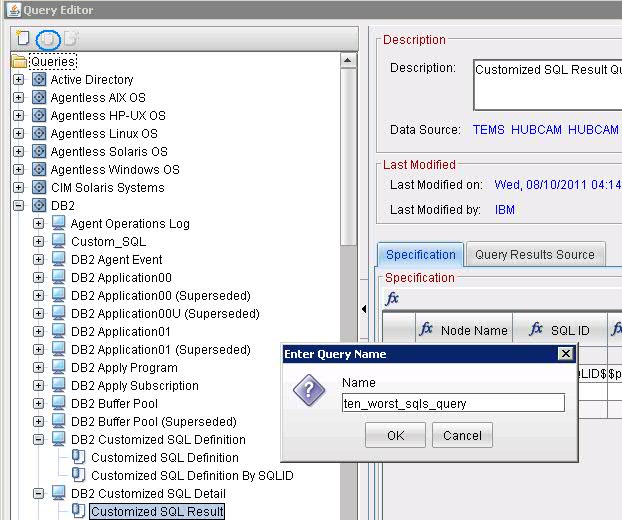Click the Java icon in Query Editor title bar
This screenshot has height=520, width=622.
pyautogui.click(x=14, y=10)
